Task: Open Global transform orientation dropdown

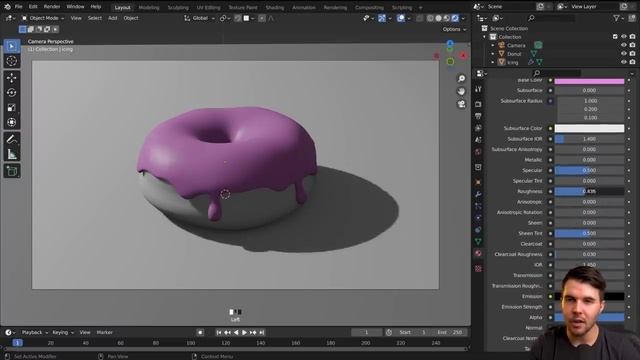Action: pyautogui.click(x=200, y=18)
